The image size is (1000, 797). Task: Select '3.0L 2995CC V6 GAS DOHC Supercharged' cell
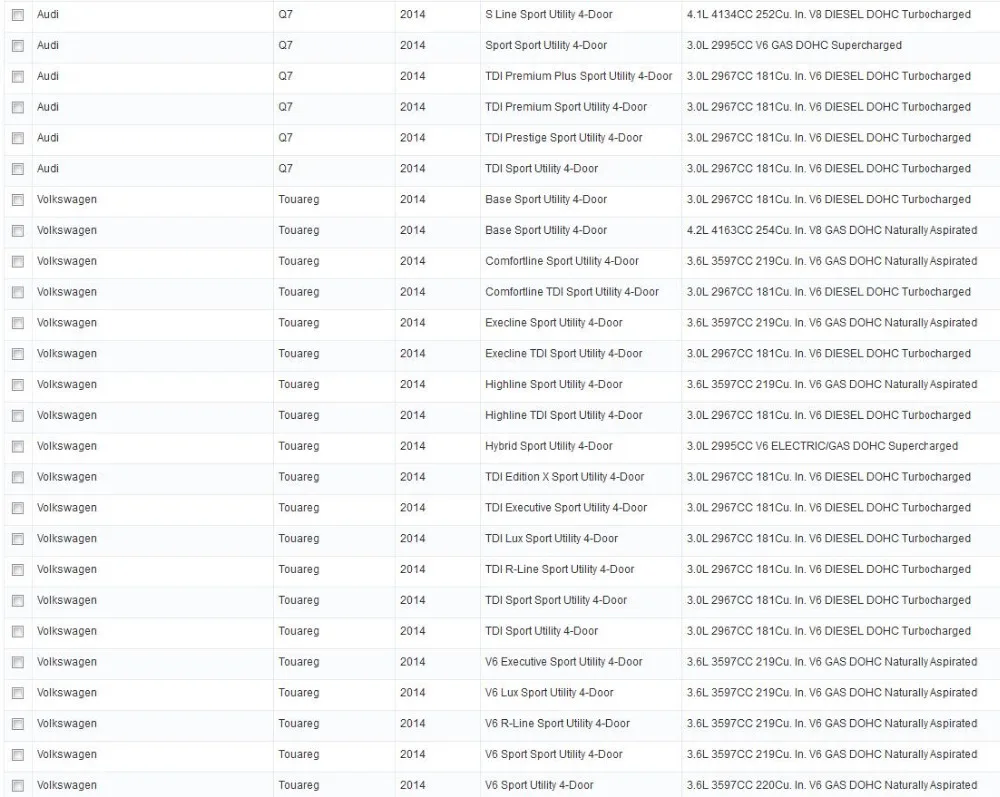tap(794, 45)
